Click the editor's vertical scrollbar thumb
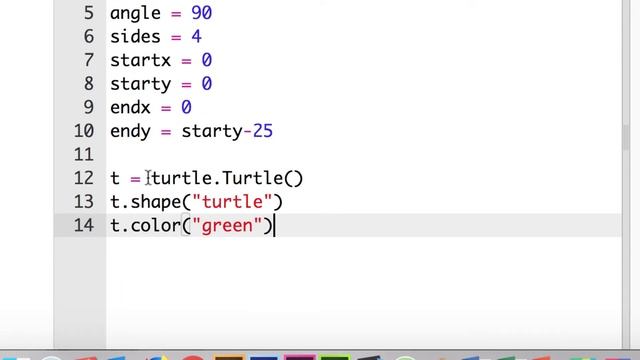The height and width of the screenshot is (360, 640). click(x=627, y=138)
